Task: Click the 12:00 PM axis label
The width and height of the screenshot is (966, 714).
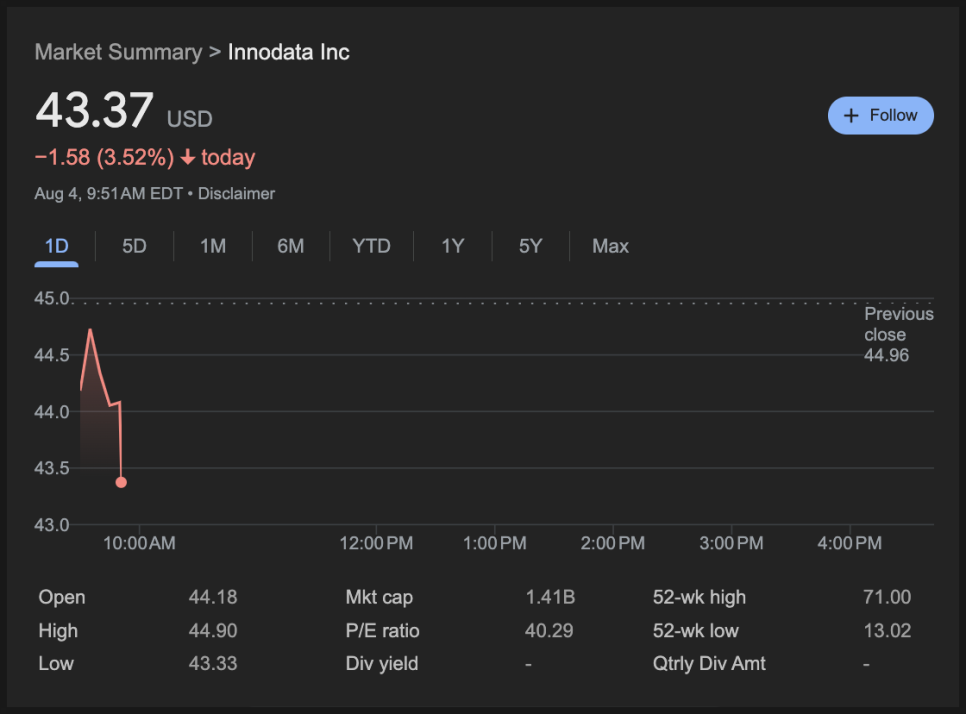Action: click(376, 543)
